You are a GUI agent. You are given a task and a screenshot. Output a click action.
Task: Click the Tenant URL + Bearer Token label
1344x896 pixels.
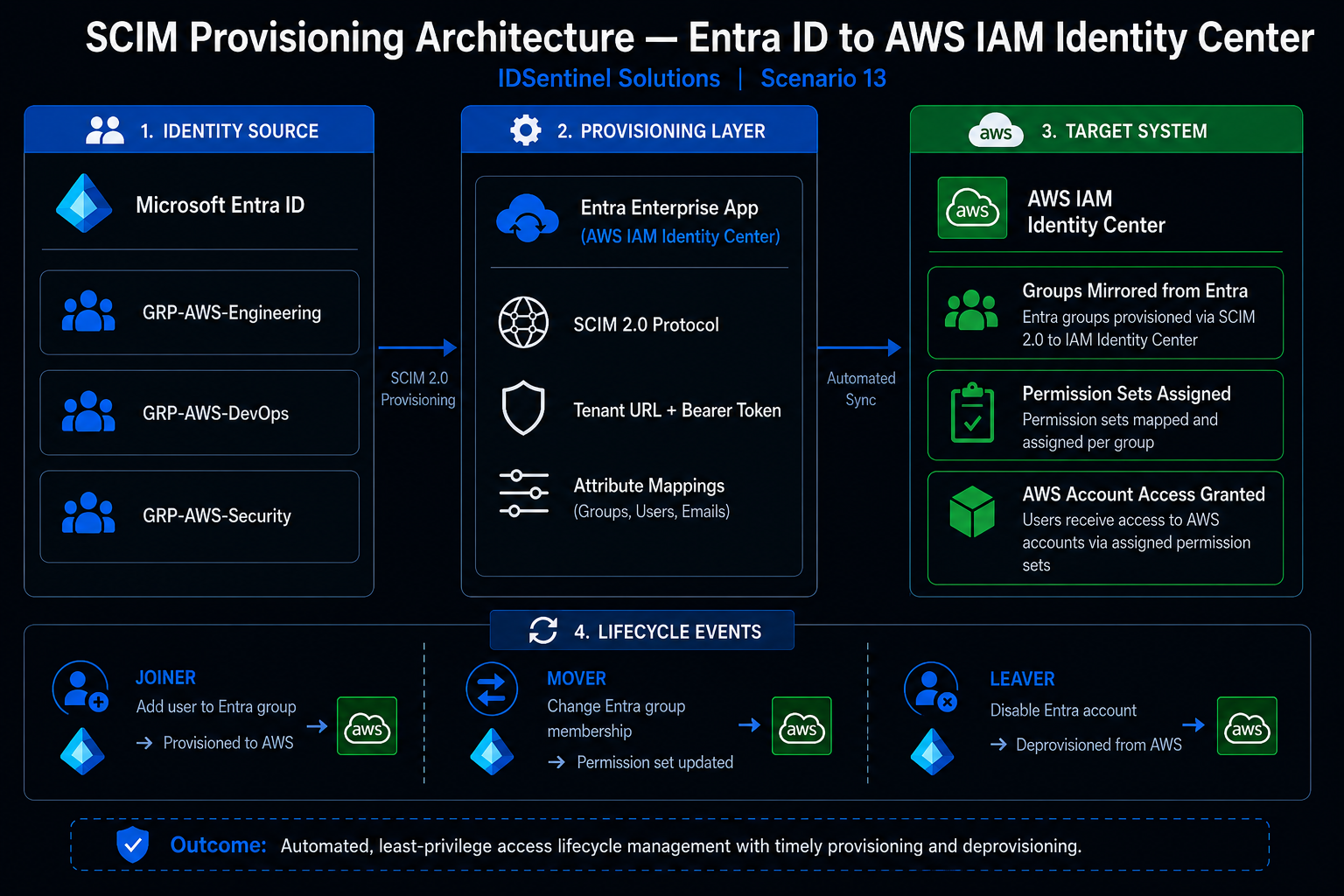(677, 410)
